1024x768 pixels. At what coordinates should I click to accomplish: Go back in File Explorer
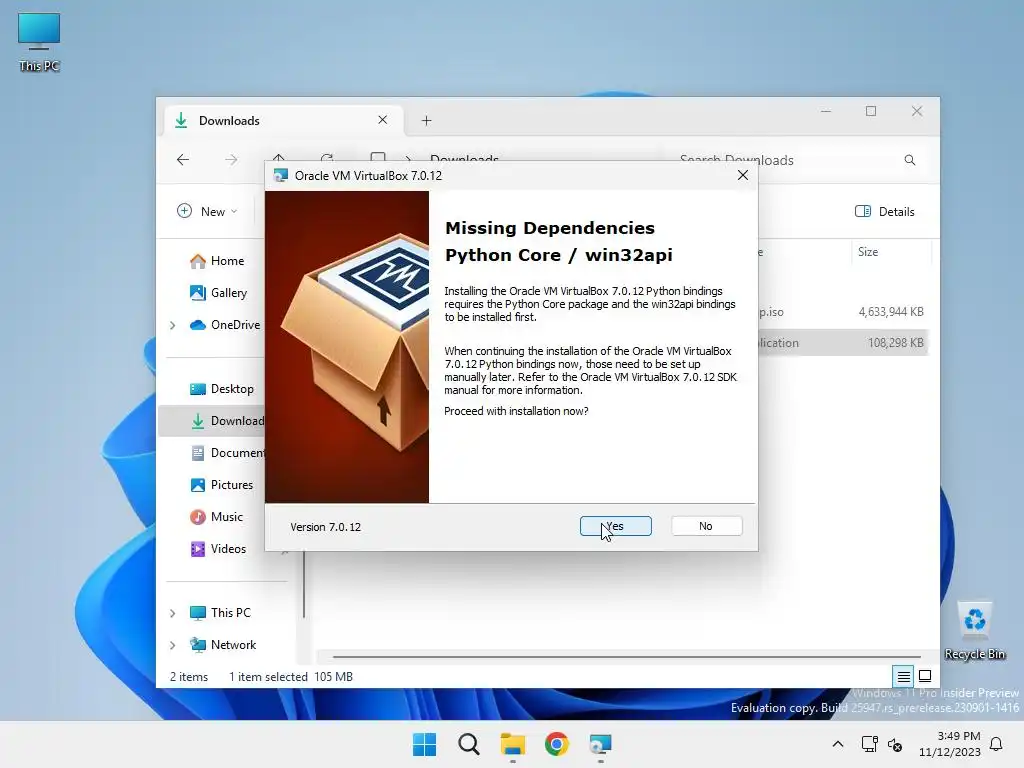pos(183,159)
